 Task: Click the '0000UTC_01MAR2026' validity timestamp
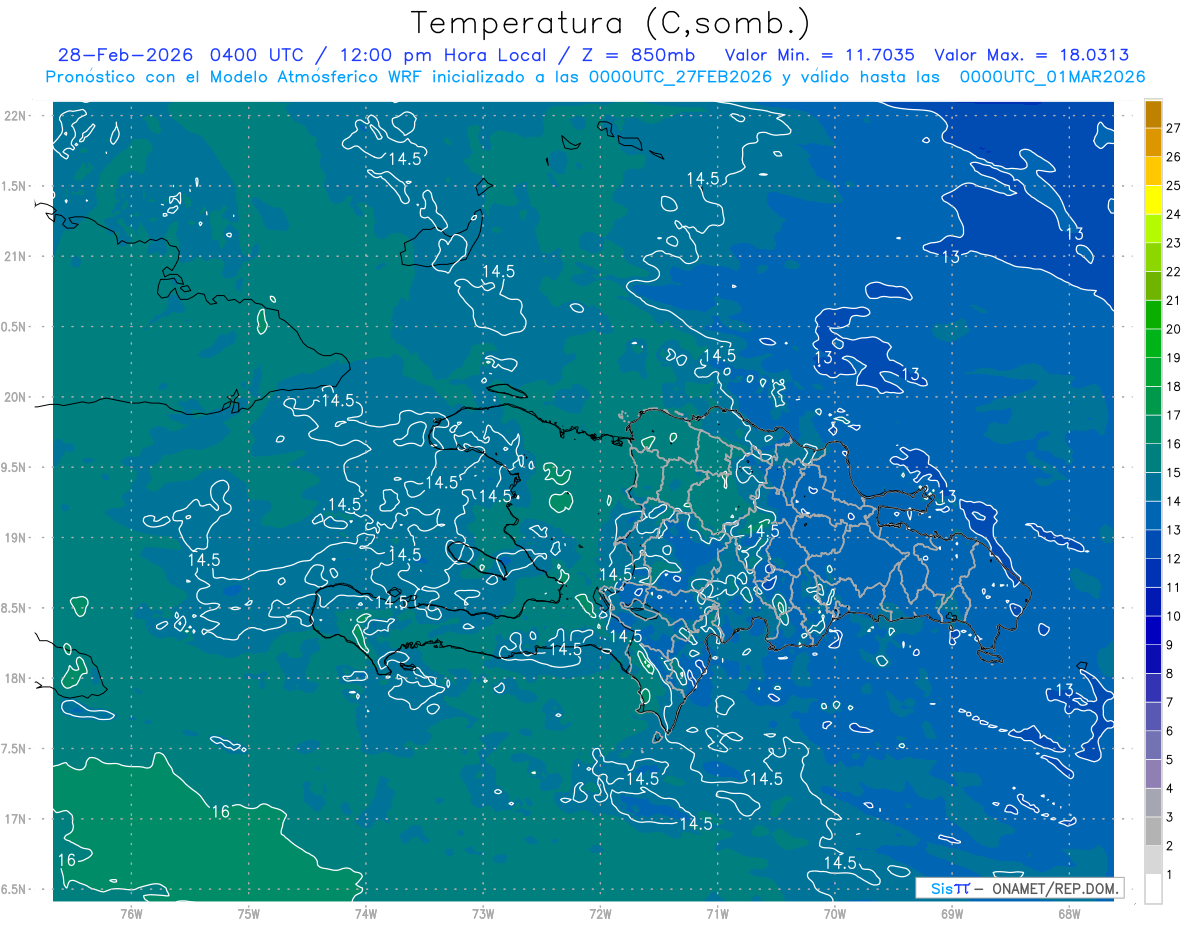point(1052,77)
